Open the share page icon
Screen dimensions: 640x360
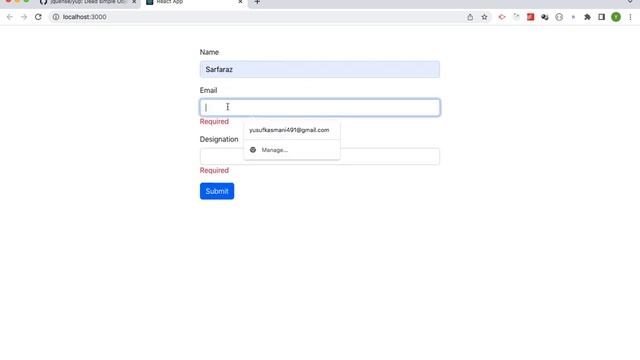click(470, 17)
